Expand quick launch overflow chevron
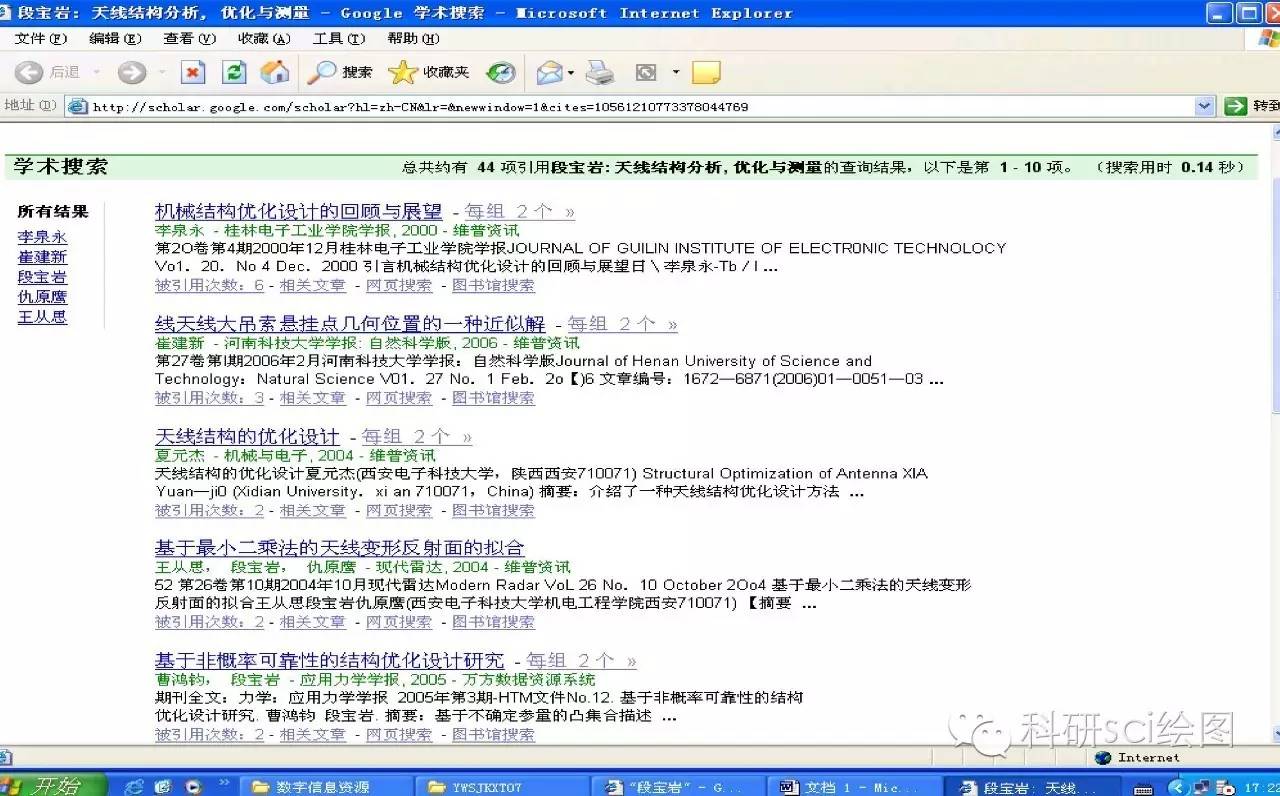Viewport: 1280px width, 796px height. click(223, 783)
